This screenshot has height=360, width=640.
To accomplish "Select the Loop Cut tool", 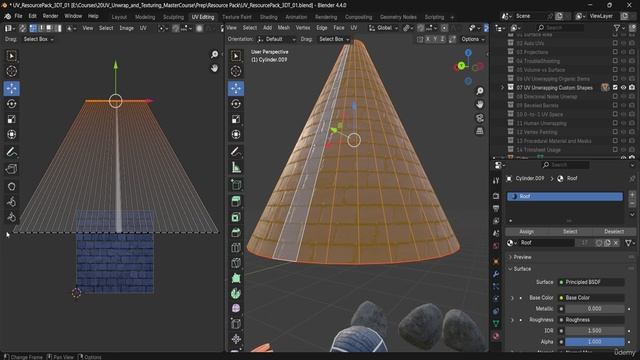I will coord(236,248).
